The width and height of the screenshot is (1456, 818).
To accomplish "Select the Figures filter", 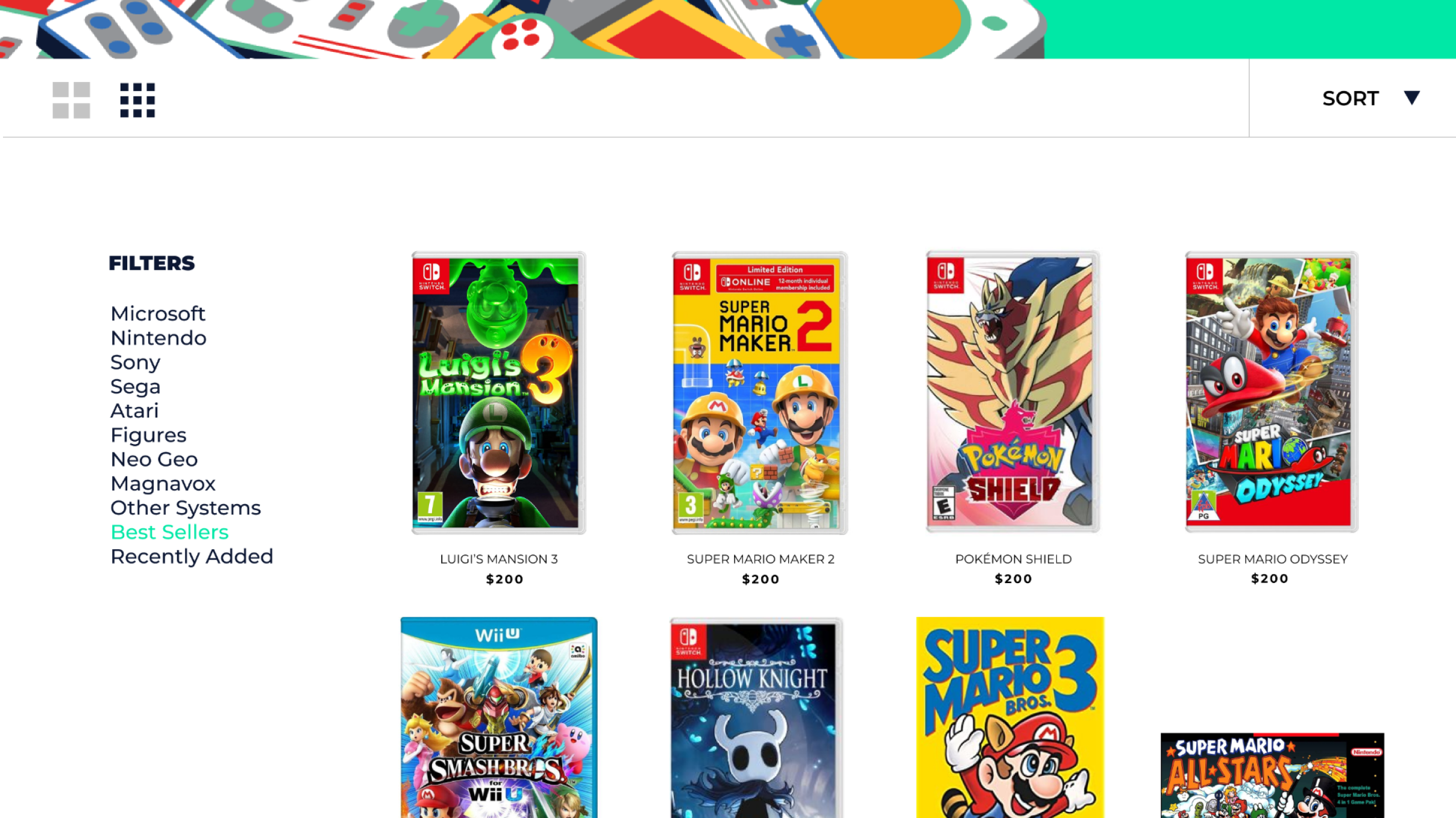I will click(x=148, y=436).
